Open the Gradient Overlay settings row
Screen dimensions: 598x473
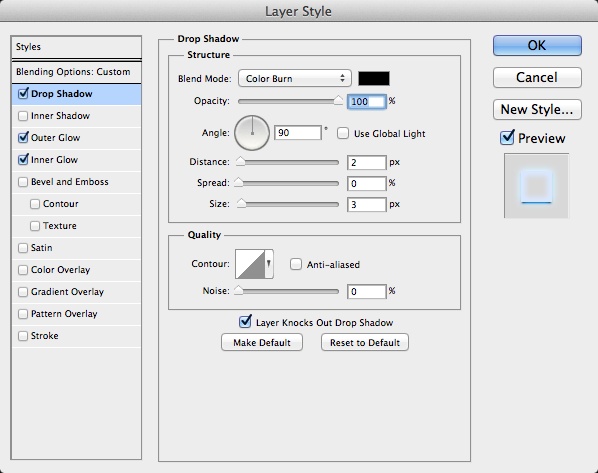coord(77,292)
